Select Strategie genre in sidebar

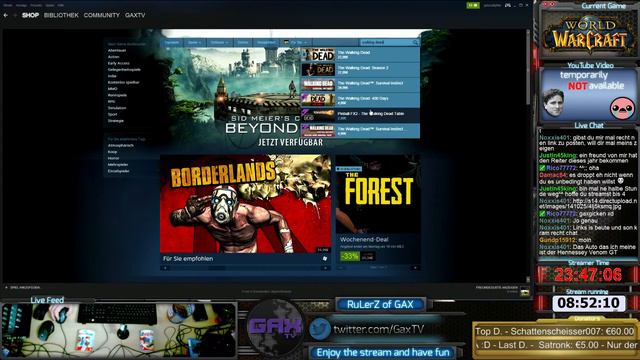coord(116,121)
